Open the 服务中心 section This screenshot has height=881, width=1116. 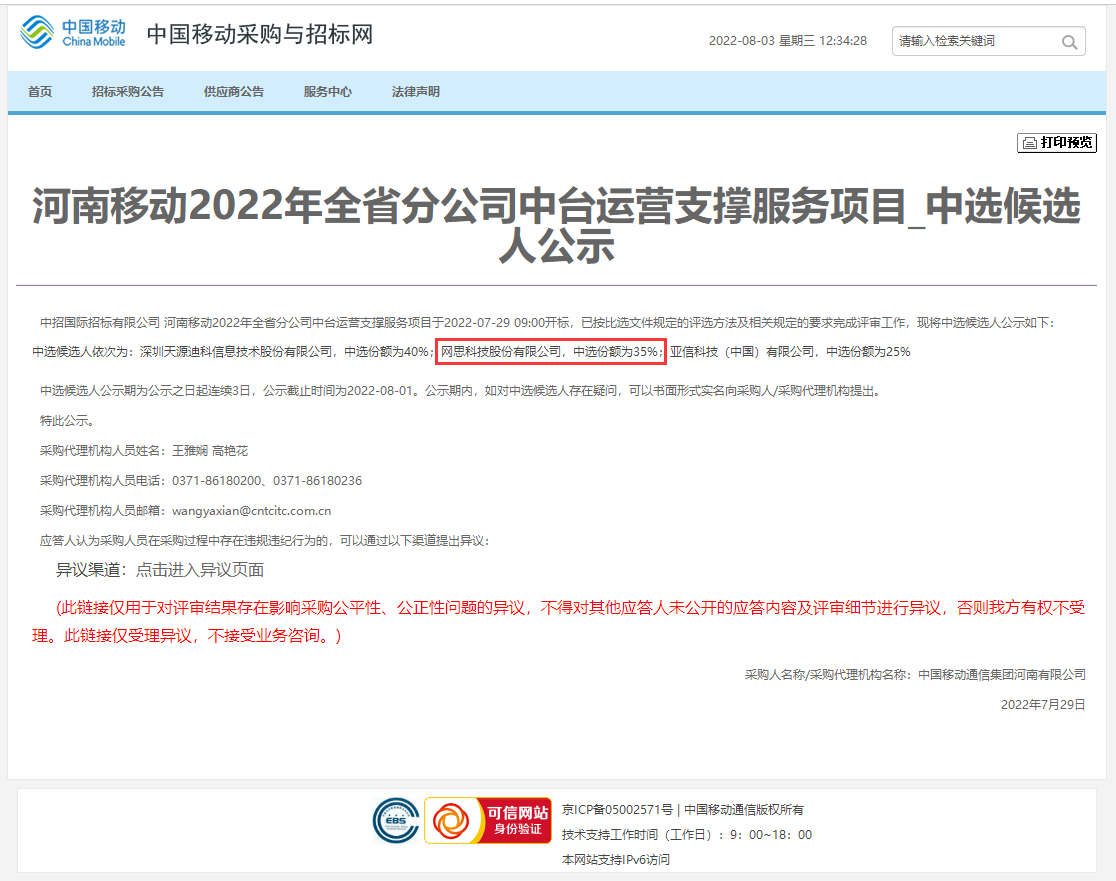[326, 91]
